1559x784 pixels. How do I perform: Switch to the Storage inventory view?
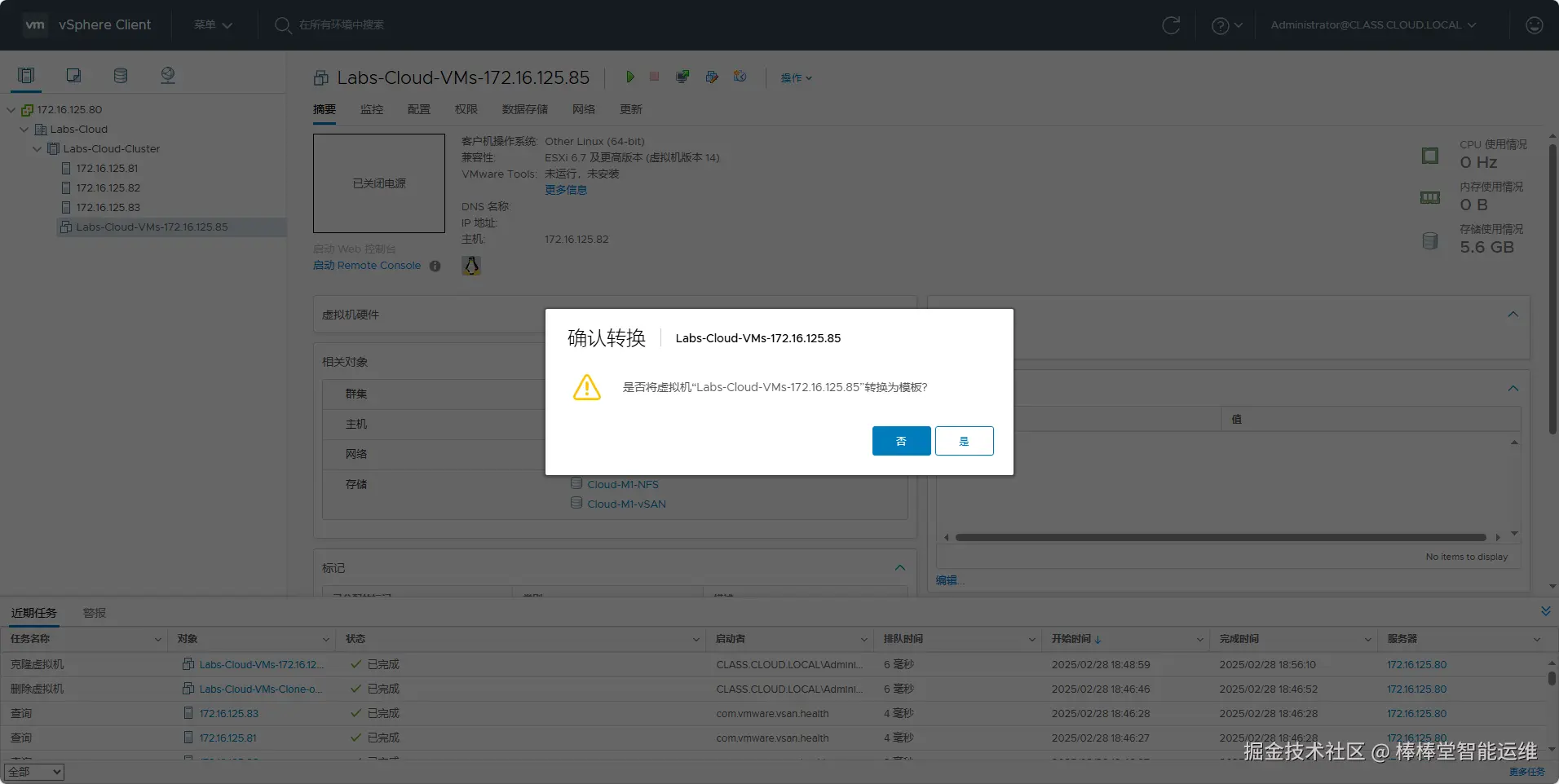(x=121, y=76)
